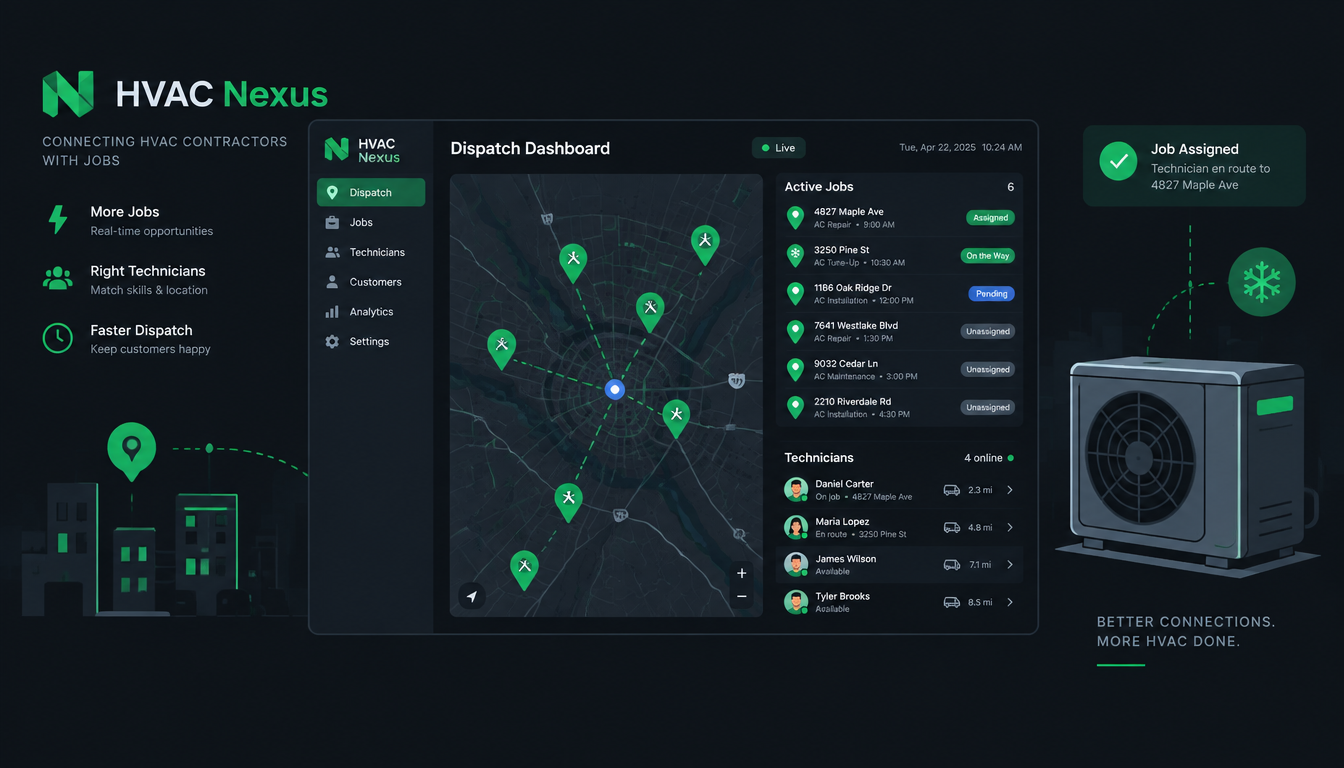Viewport: 1344px width, 768px height.
Task: Click the Job Assigned notification card
Action: tap(1194, 166)
